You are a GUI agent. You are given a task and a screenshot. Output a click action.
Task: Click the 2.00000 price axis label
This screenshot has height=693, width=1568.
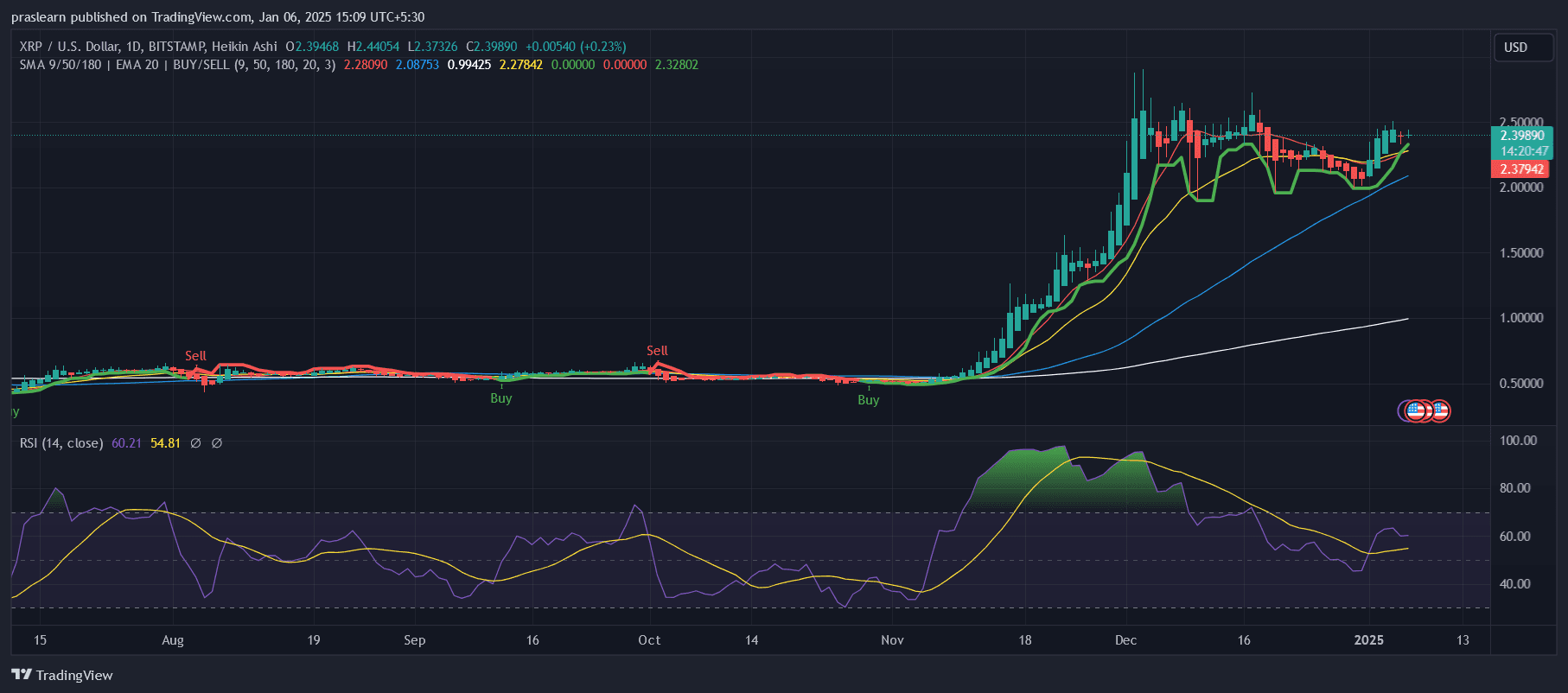click(x=1521, y=188)
